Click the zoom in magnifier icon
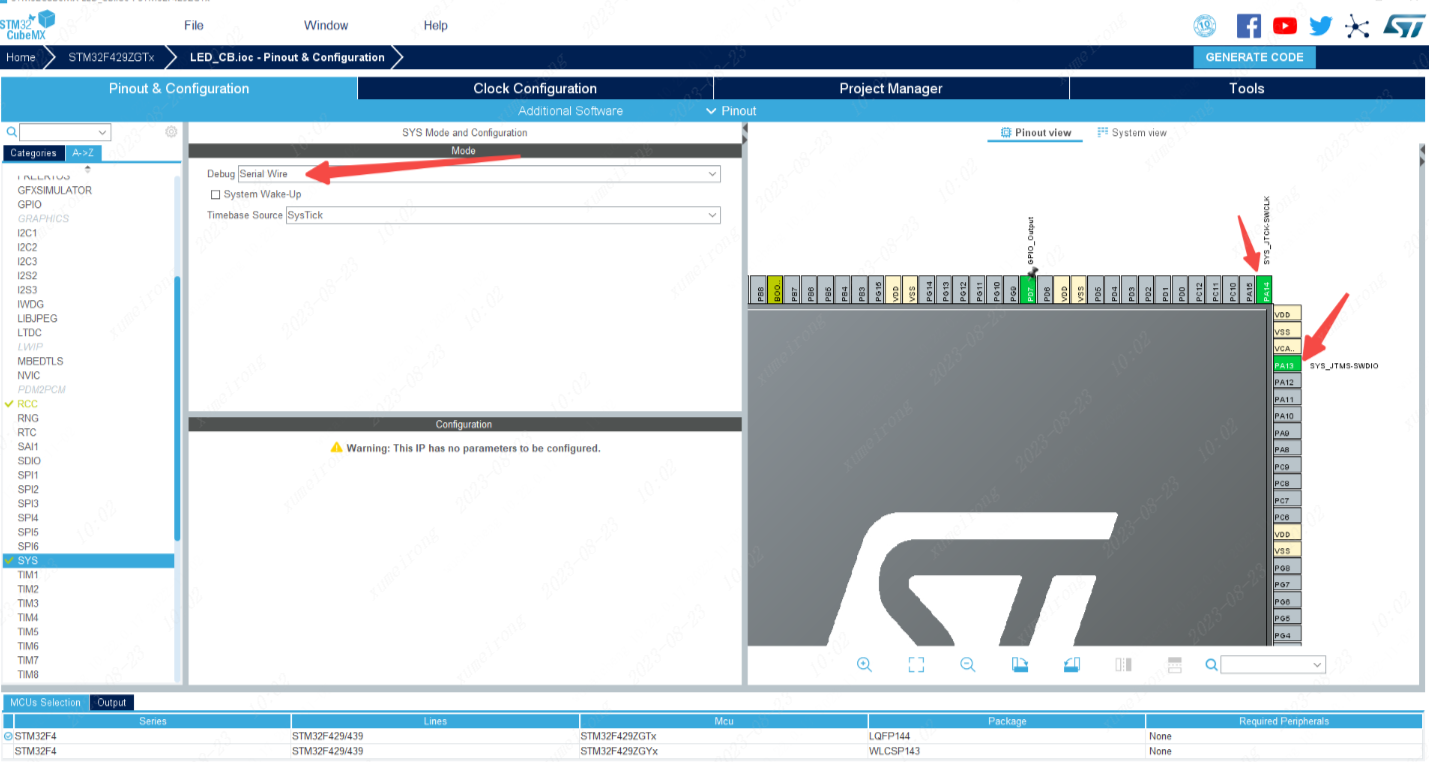The image size is (1429, 762). click(x=864, y=665)
